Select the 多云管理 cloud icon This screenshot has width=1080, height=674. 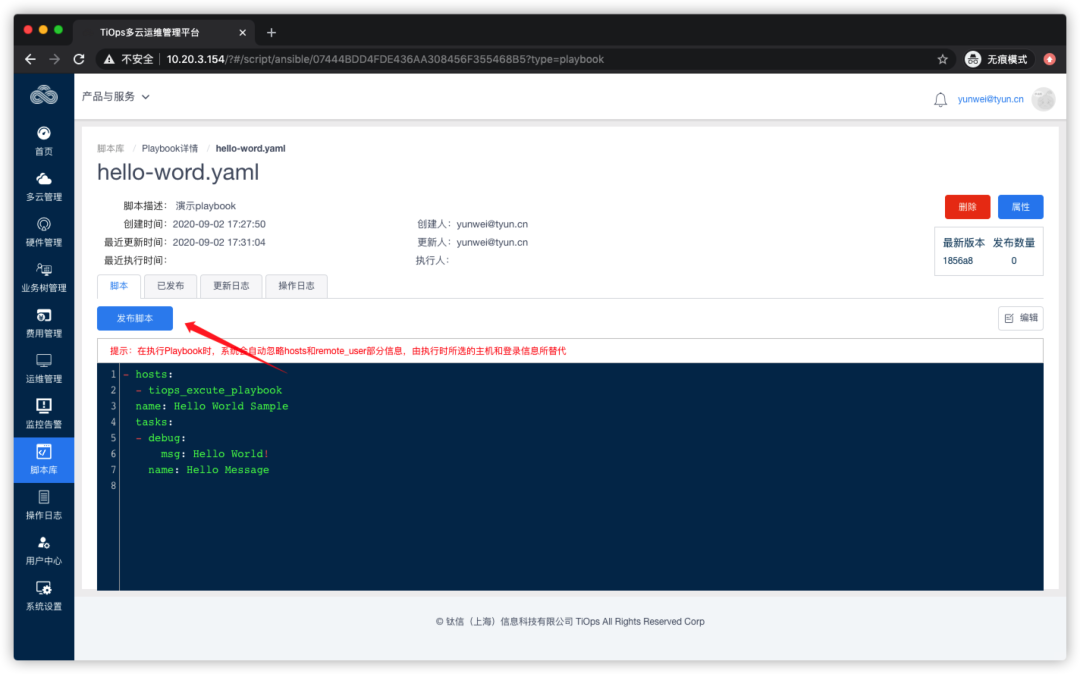[x=43, y=185]
